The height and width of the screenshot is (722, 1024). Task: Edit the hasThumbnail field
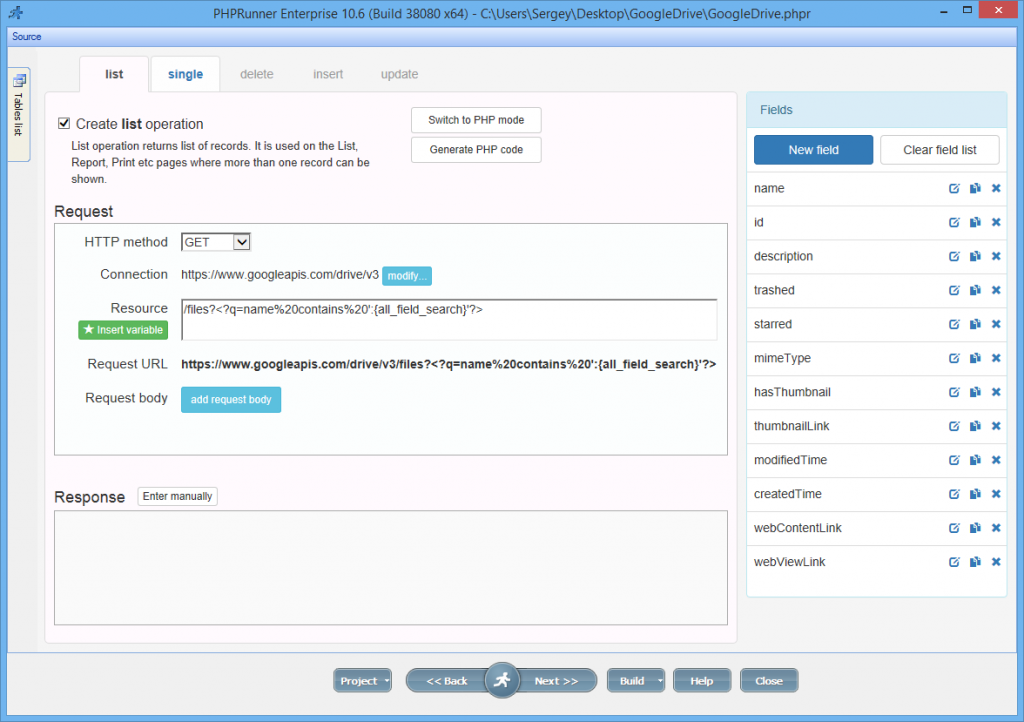[953, 392]
